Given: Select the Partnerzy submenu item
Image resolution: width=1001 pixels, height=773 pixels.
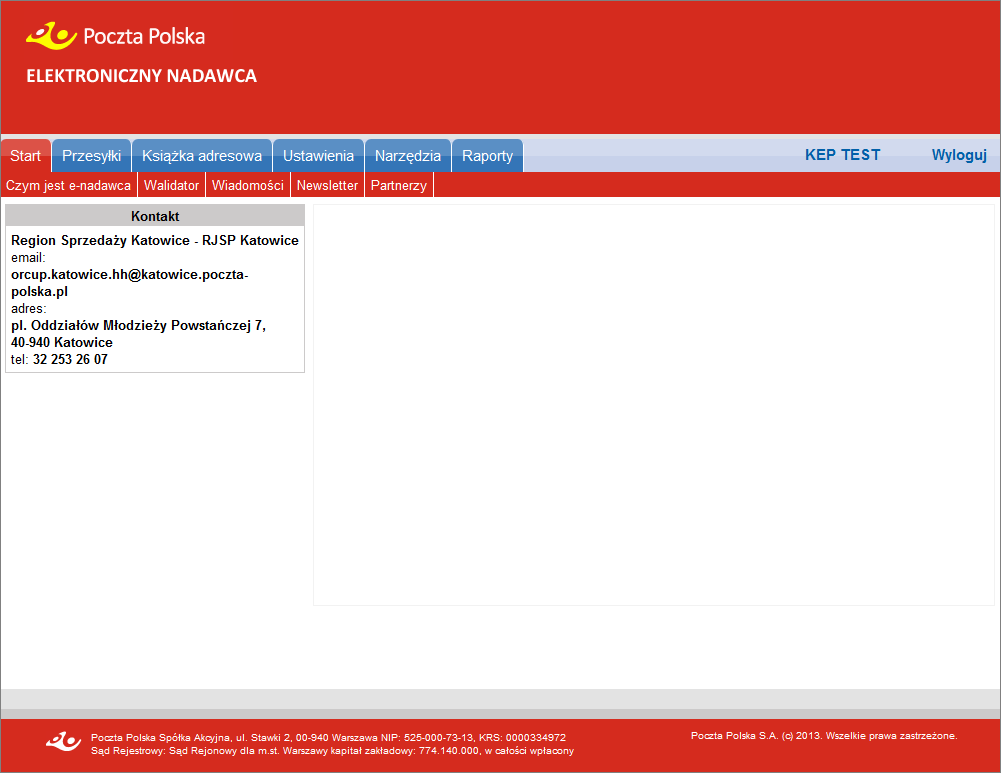Looking at the screenshot, I should pos(398,185).
